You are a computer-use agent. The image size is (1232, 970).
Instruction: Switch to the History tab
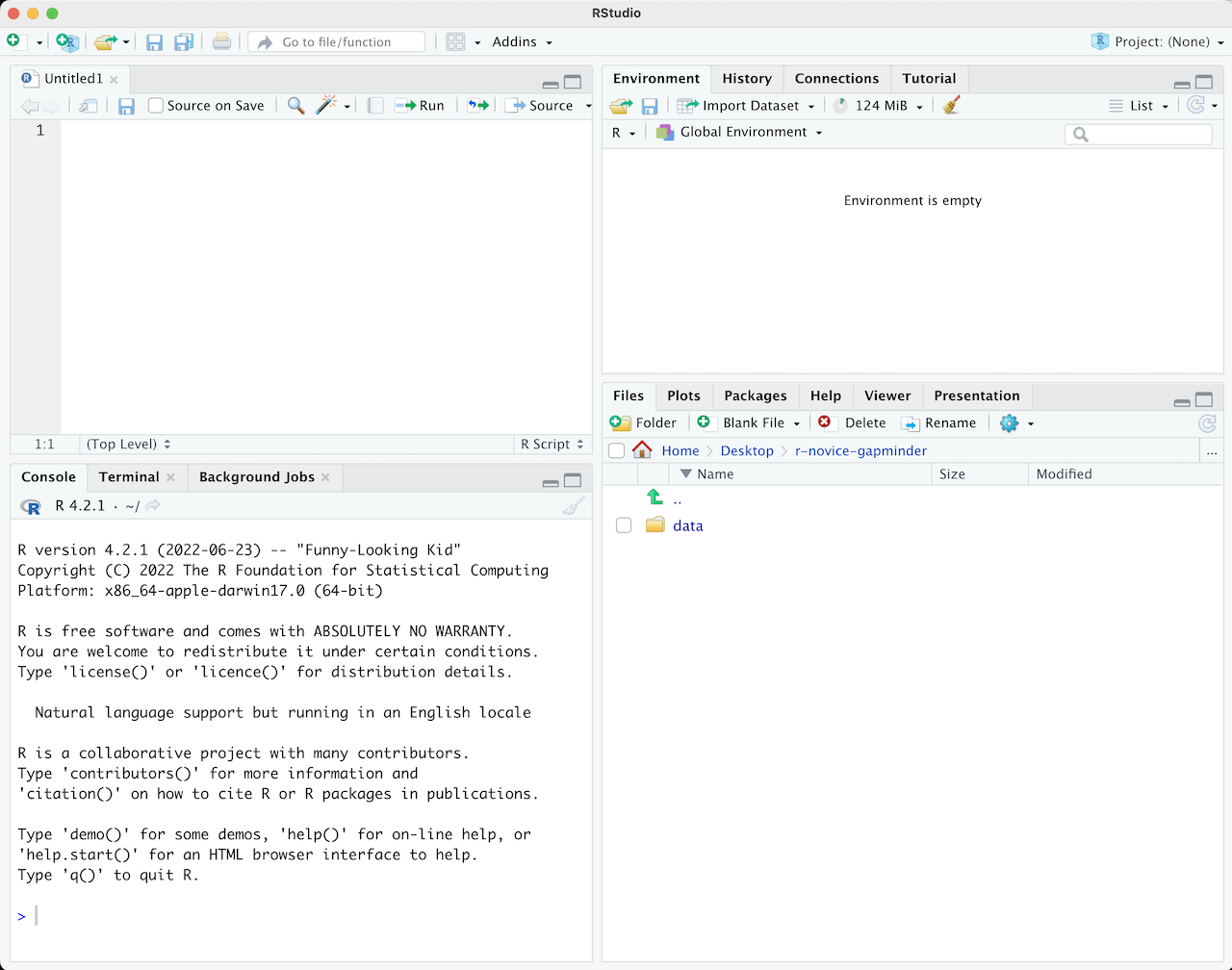coord(747,79)
